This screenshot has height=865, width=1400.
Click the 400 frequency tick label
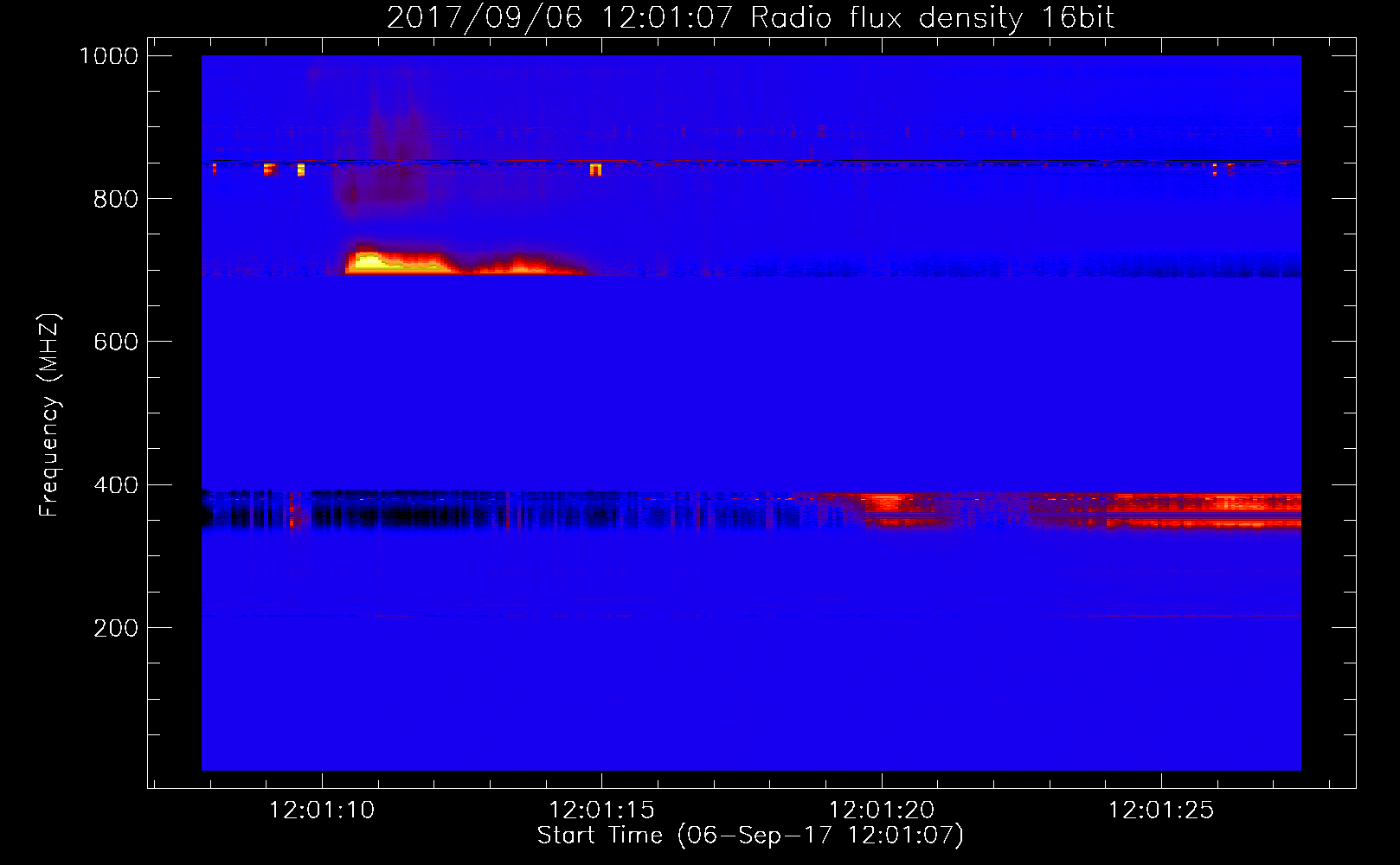tap(116, 485)
